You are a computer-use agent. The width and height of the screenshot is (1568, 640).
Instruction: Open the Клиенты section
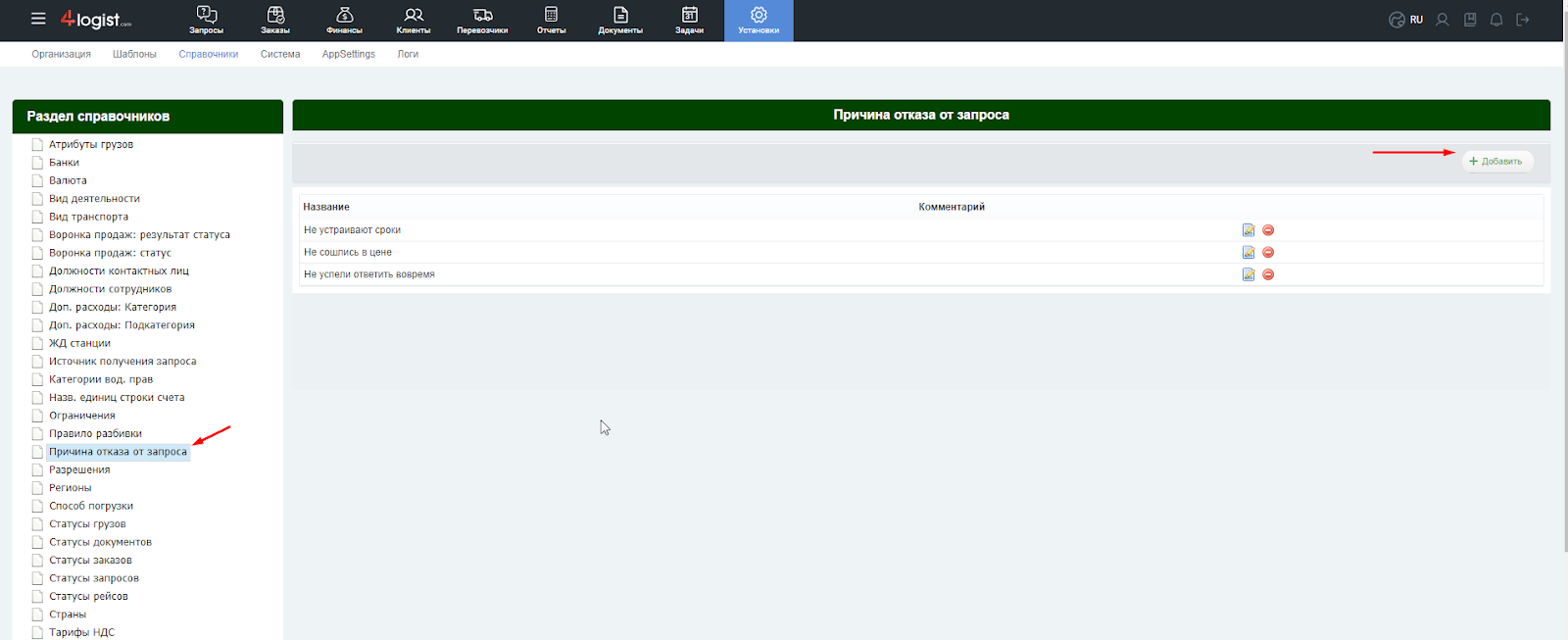pyautogui.click(x=414, y=21)
